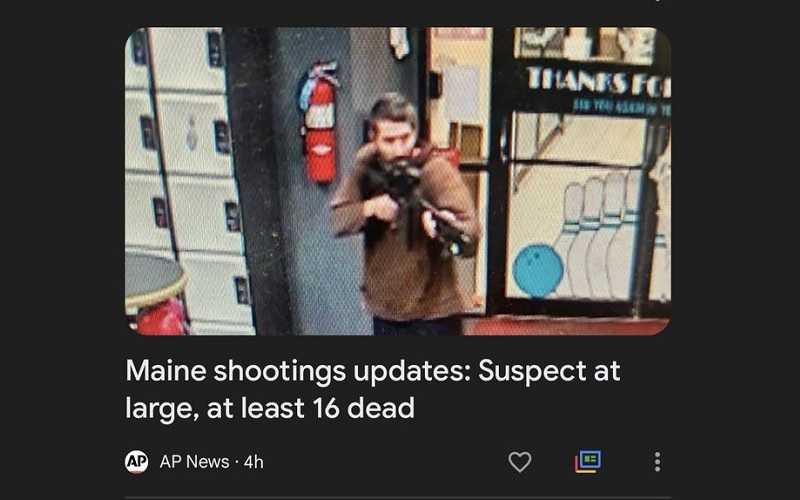The height and width of the screenshot is (500, 800).
Task: Click the blue bowling ball in the photo
Action: coord(538,270)
